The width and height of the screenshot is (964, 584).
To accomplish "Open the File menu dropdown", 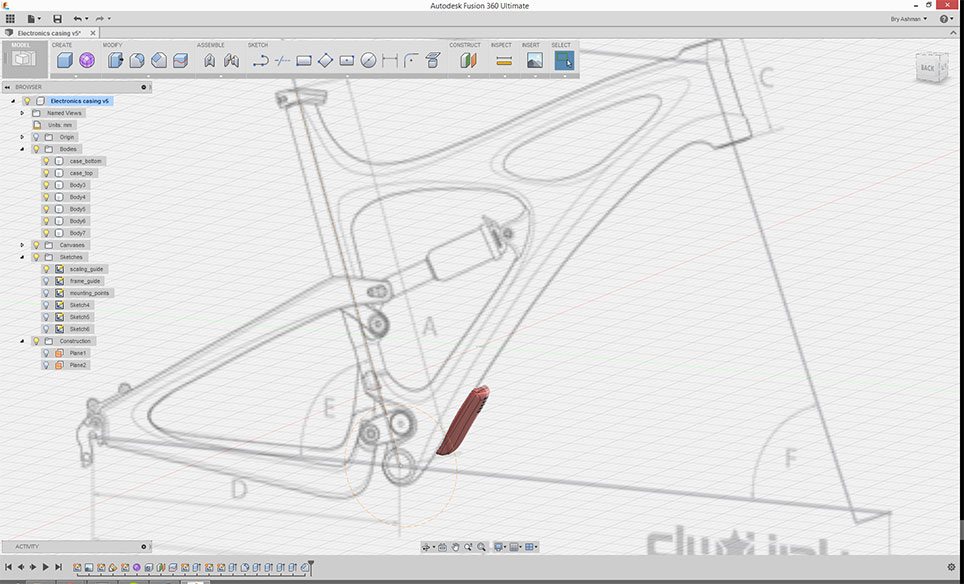I will (34, 19).
